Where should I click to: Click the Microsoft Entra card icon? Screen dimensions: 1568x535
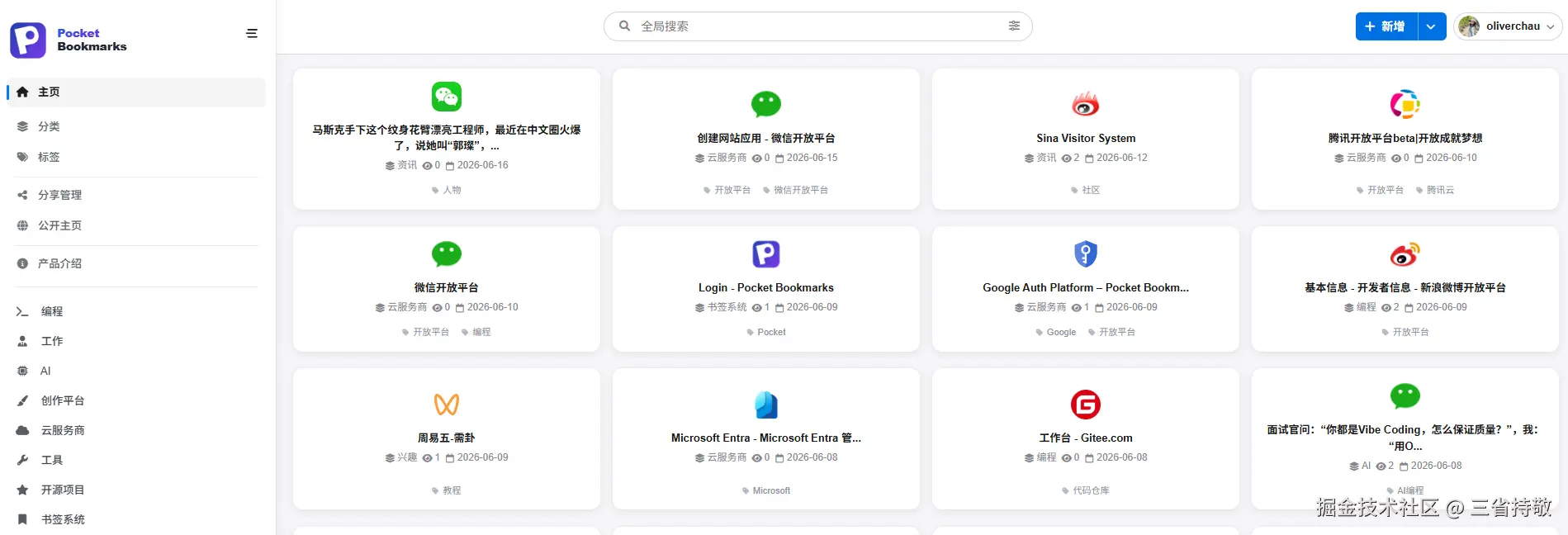[766, 405]
